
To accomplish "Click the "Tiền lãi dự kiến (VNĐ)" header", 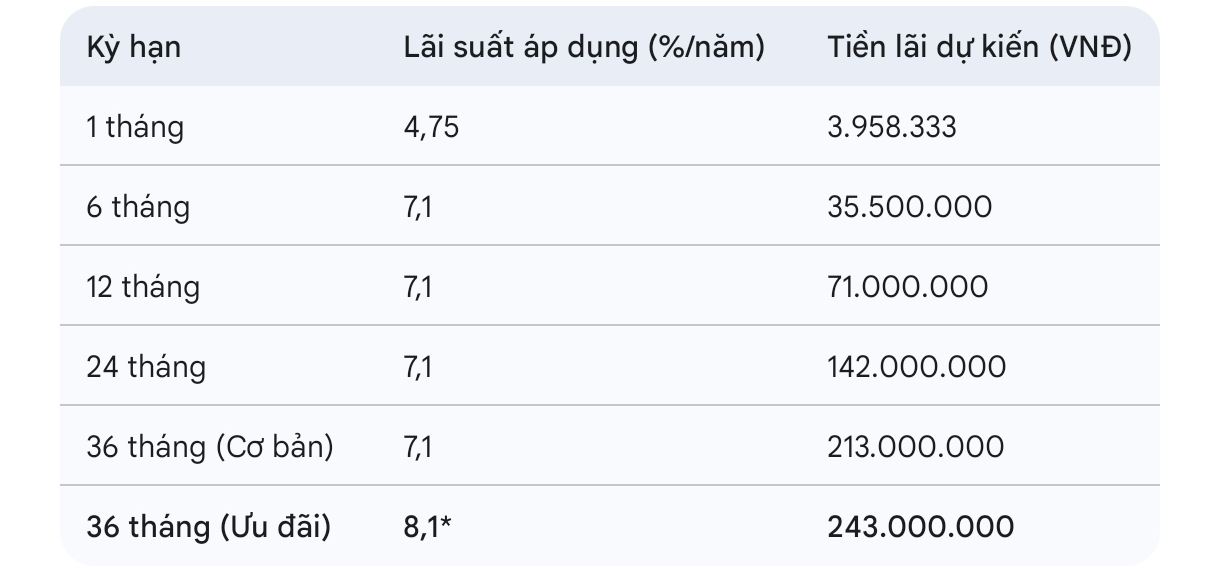I will pyautogui.click(x=979, y=48).
